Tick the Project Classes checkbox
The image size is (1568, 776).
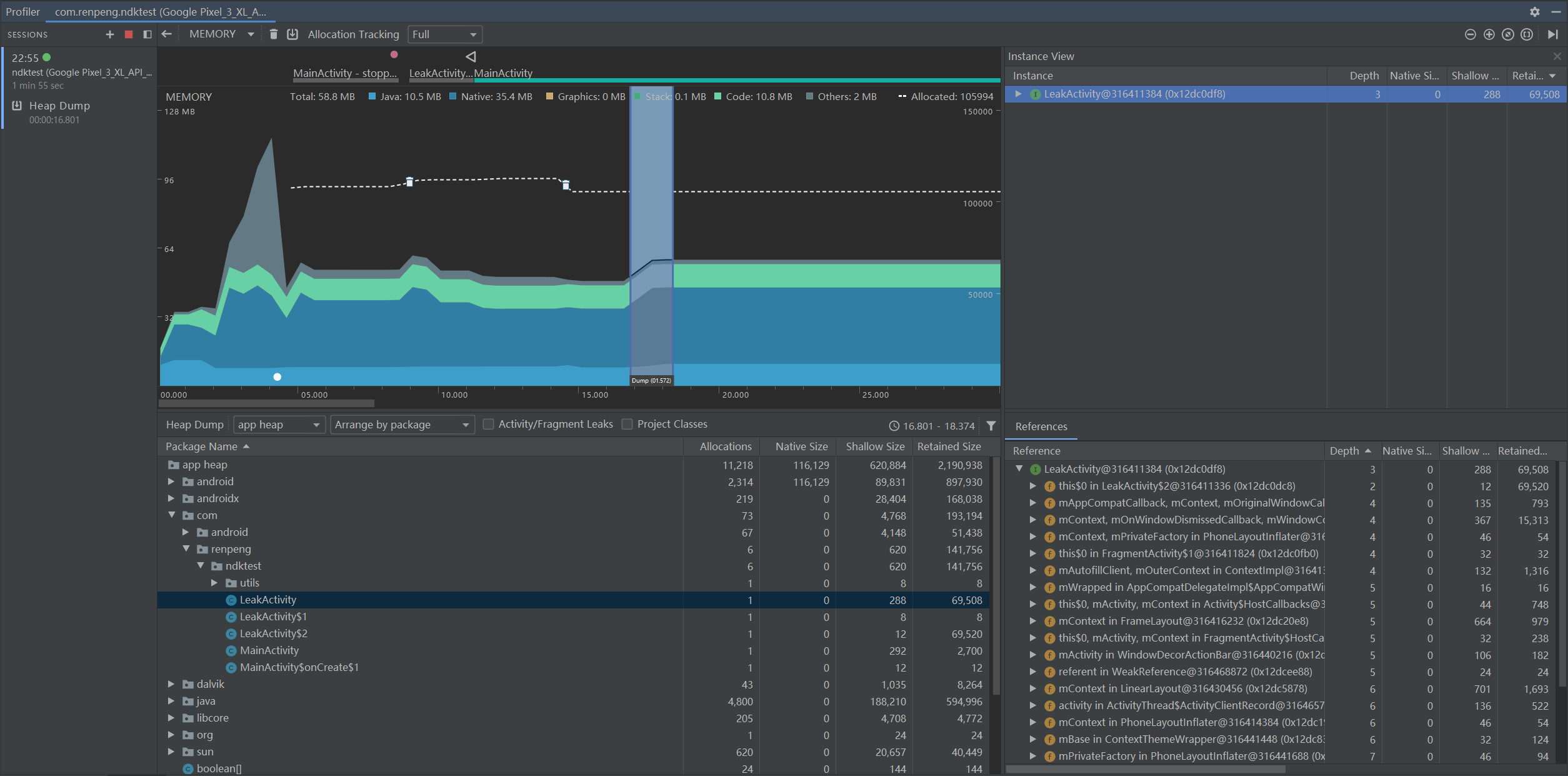click(627, 424)
